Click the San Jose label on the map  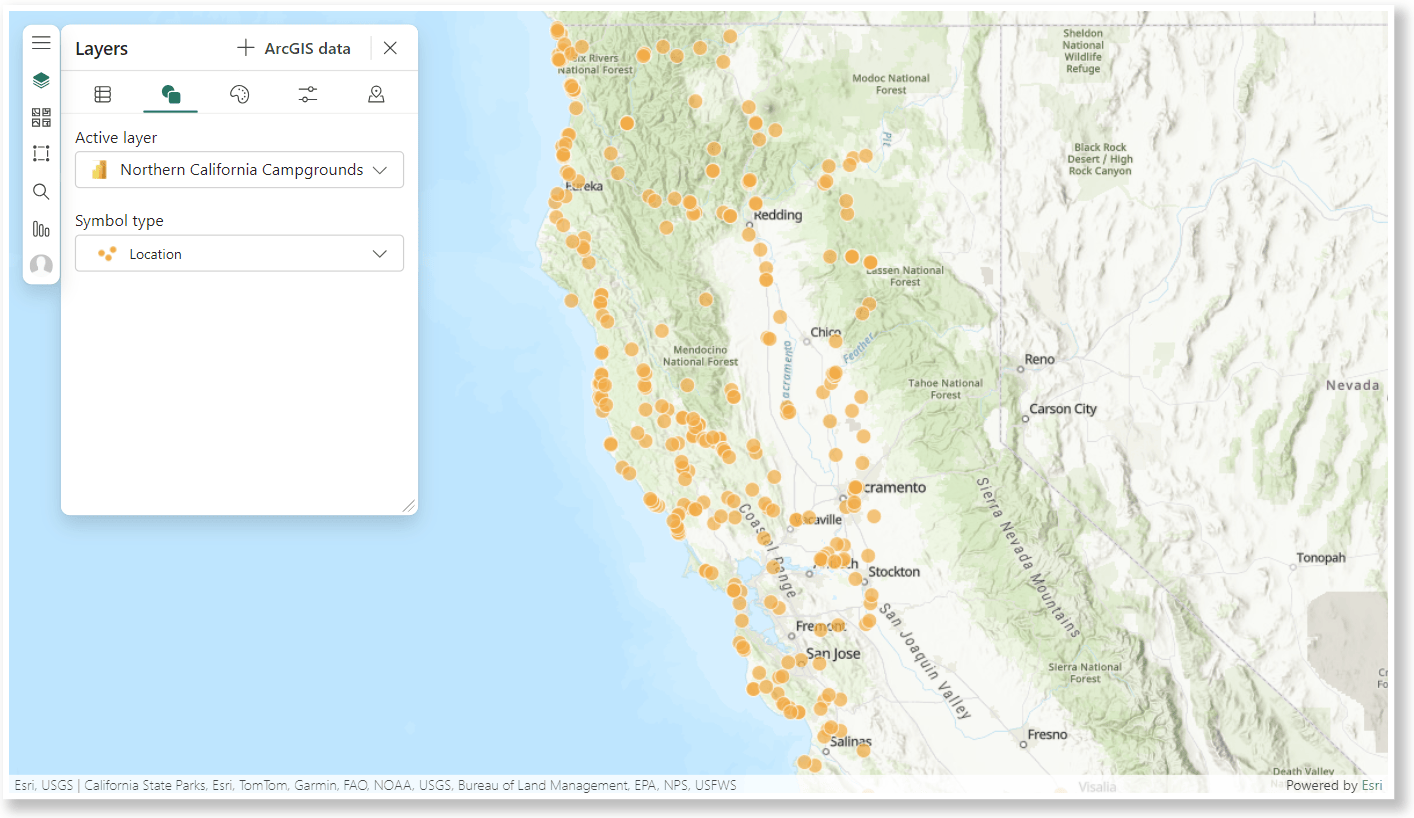833,654
